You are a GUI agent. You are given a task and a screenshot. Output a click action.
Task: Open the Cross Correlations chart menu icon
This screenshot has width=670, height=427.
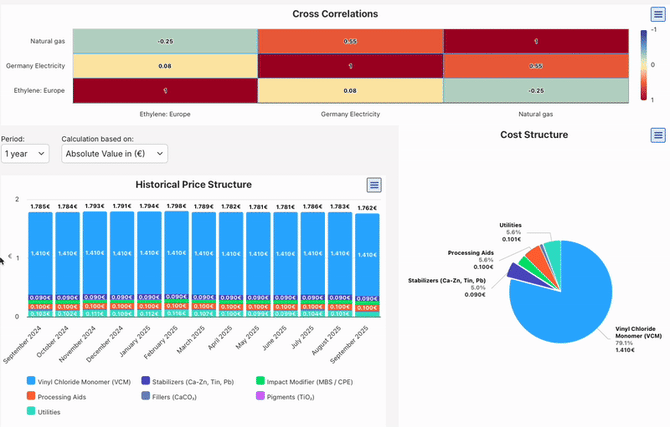click(x=657, y=14)
